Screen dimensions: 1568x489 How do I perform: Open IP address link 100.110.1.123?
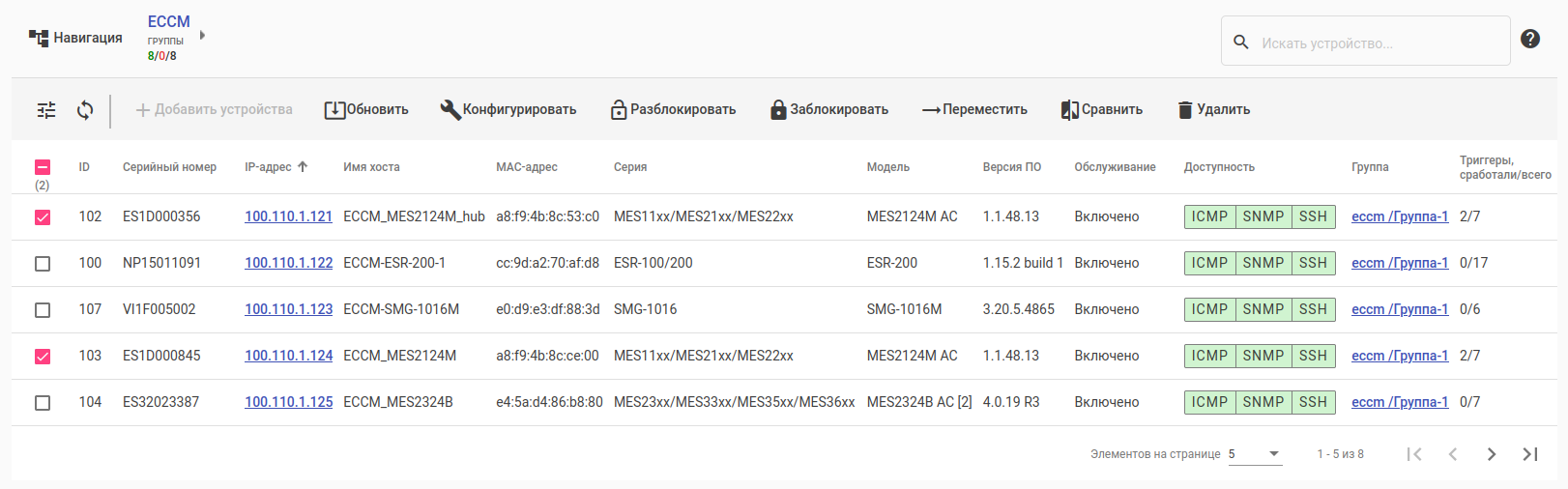click(x=288, y=309)
